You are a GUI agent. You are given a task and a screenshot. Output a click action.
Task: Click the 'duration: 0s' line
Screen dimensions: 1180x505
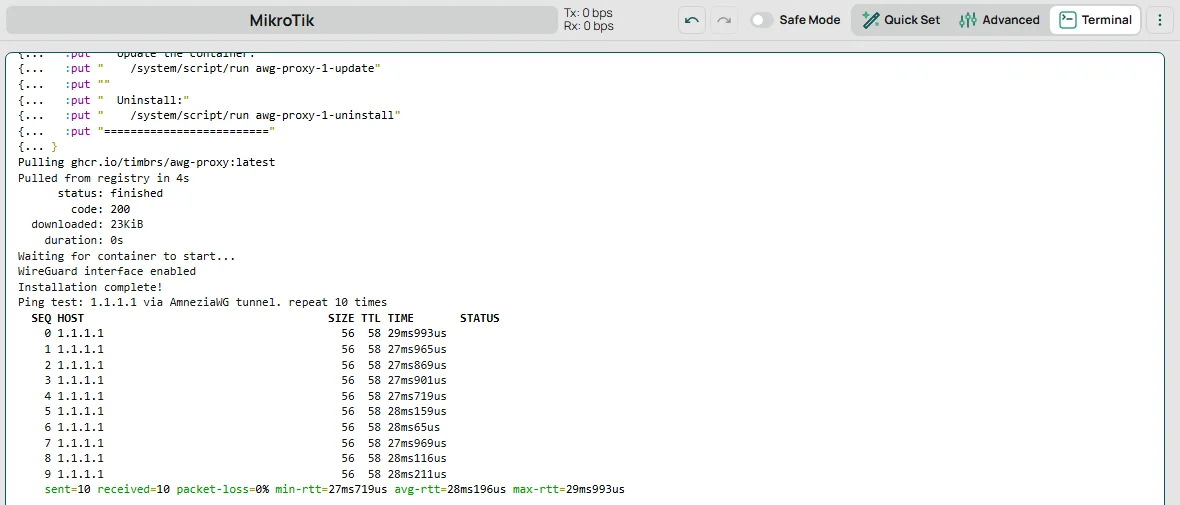click(84, 240)
